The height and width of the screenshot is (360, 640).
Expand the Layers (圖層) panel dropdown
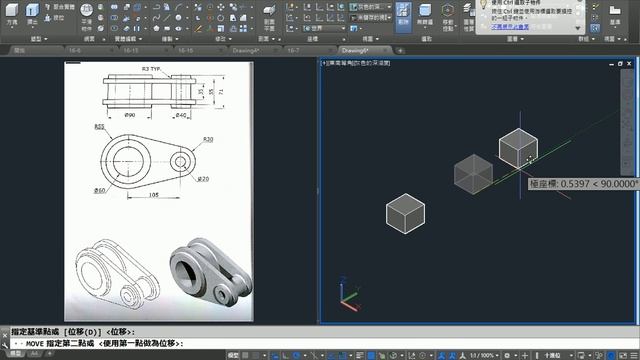point(515,39)
